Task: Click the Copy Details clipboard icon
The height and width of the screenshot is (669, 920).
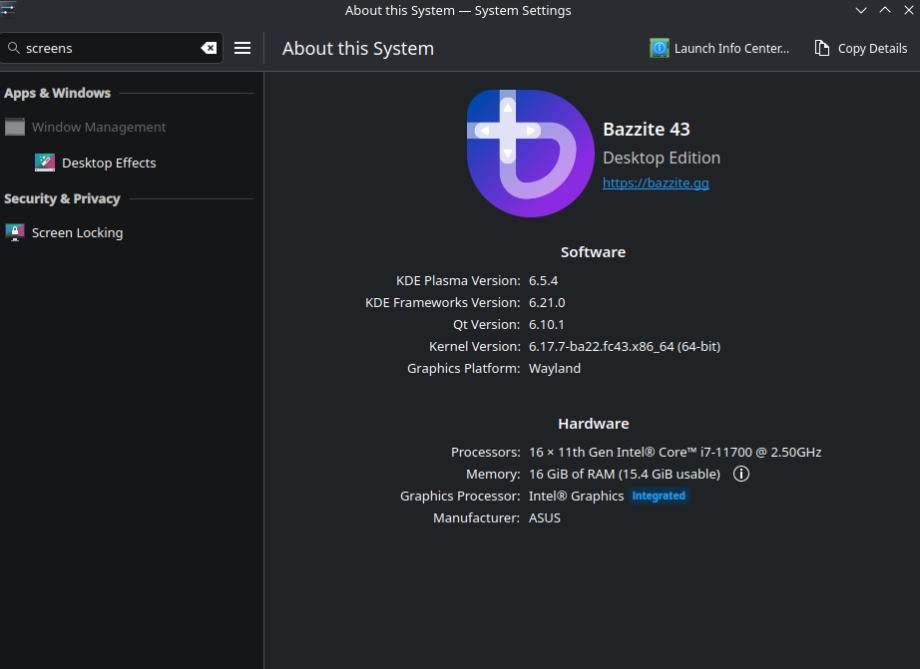Action: pos(822,48)
